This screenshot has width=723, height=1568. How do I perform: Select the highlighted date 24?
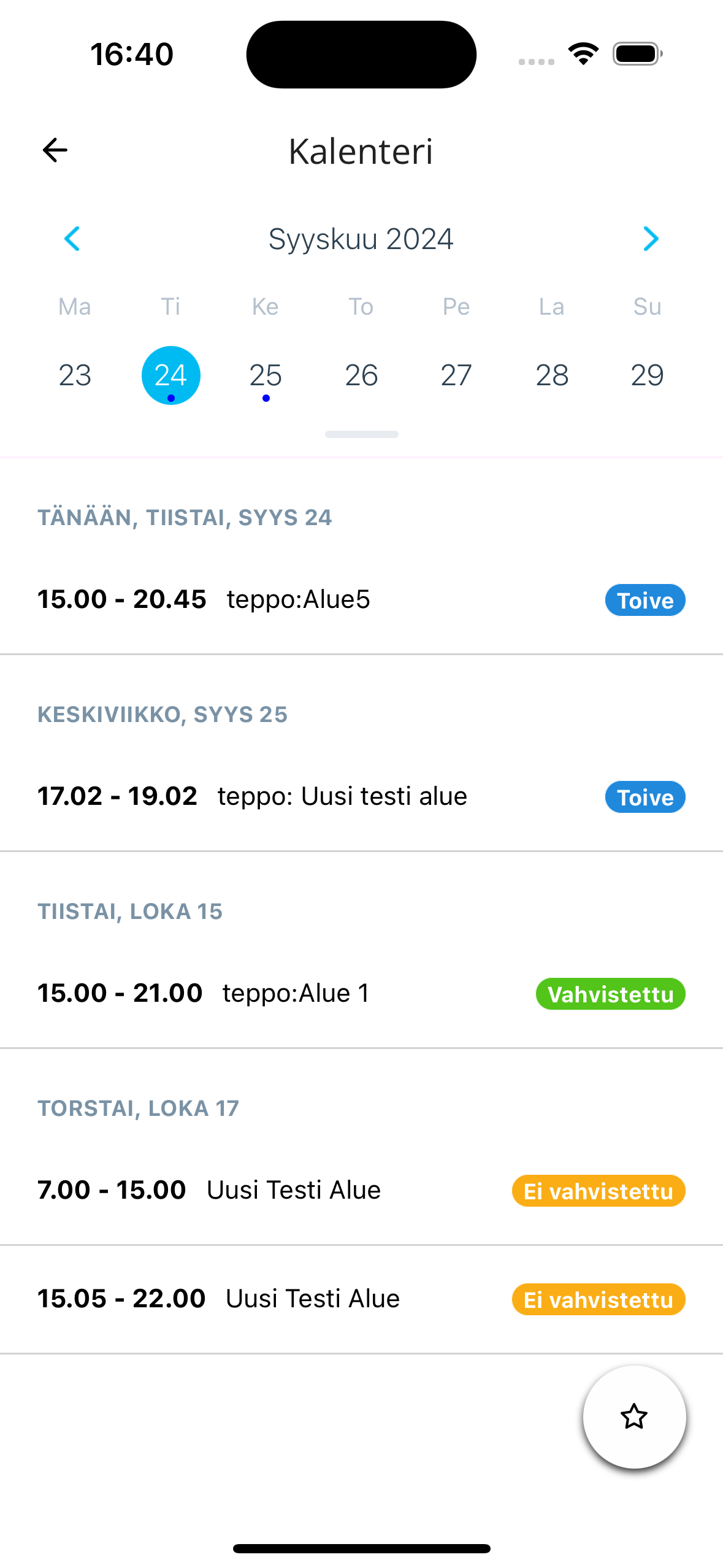(x=170, y=375)
